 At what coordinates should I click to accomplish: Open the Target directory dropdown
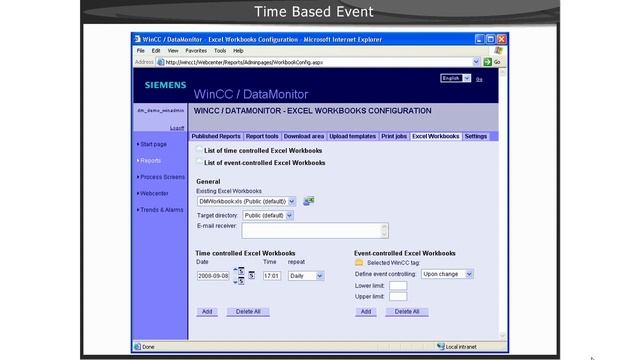click(x=289, y=215)
